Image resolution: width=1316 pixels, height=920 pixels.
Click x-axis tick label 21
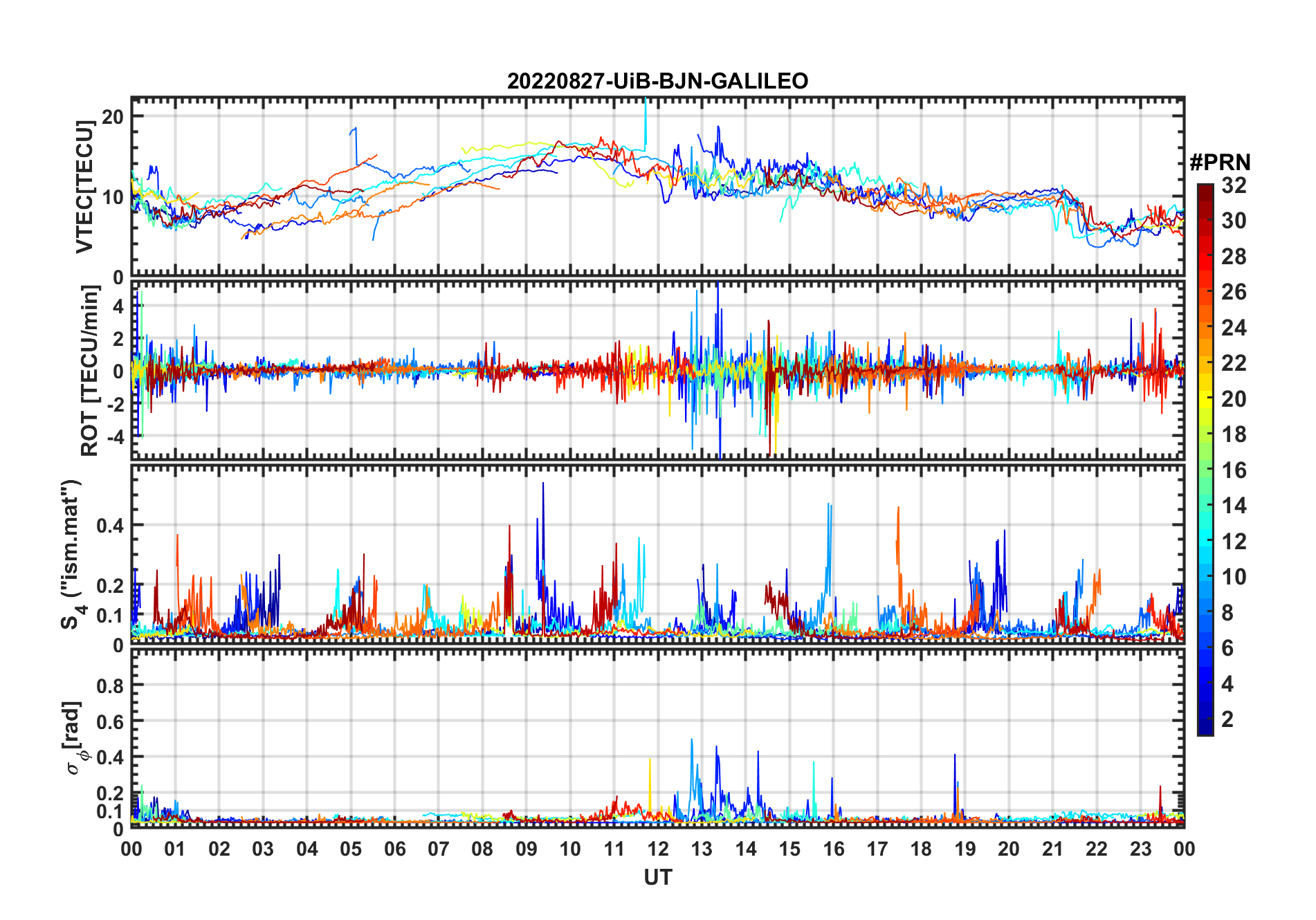[1052, 849]
